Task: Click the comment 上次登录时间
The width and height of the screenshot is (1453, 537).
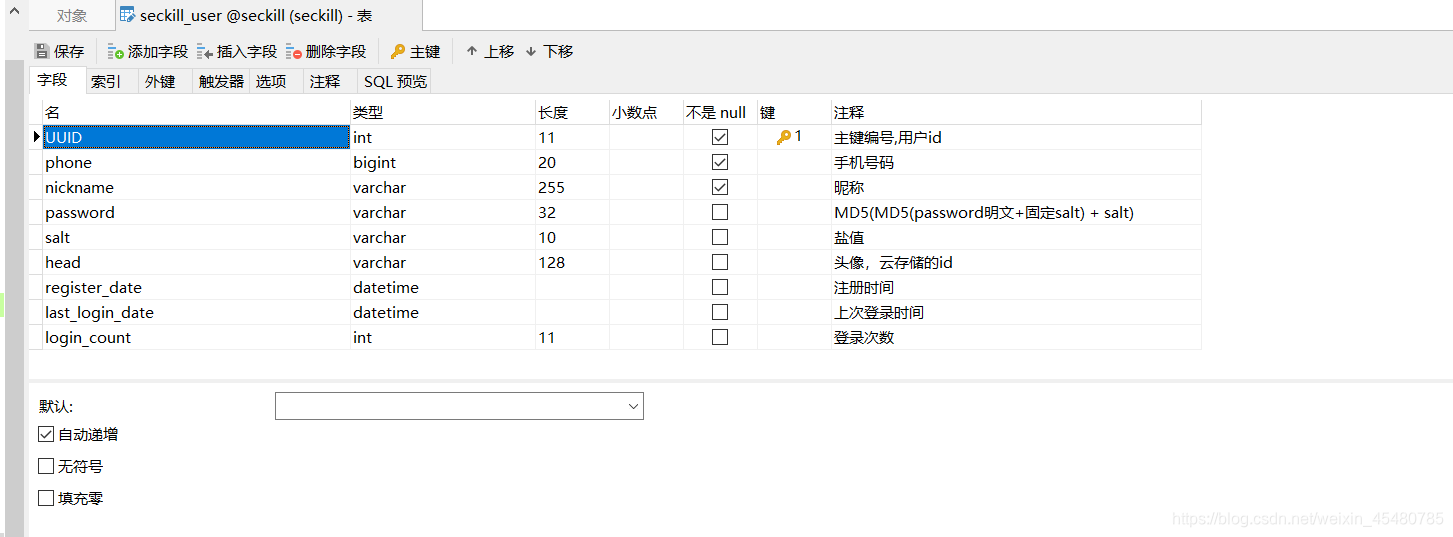Action: pyautogui.click(x=1016, y=312)
